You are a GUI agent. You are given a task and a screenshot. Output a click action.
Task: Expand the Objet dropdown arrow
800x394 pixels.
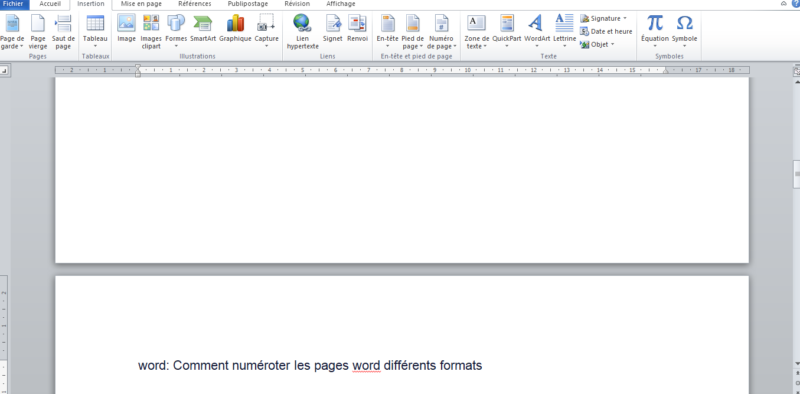[612, 44]
